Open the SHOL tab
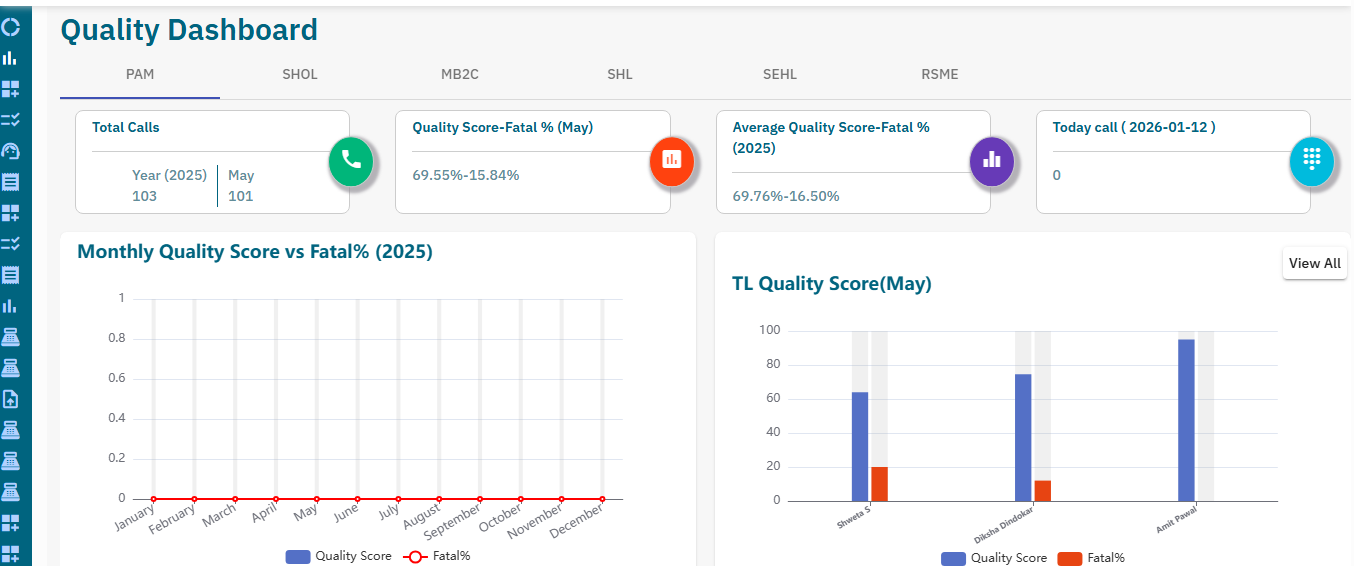Screen dimensions: 1354x566 coord(300,75)
